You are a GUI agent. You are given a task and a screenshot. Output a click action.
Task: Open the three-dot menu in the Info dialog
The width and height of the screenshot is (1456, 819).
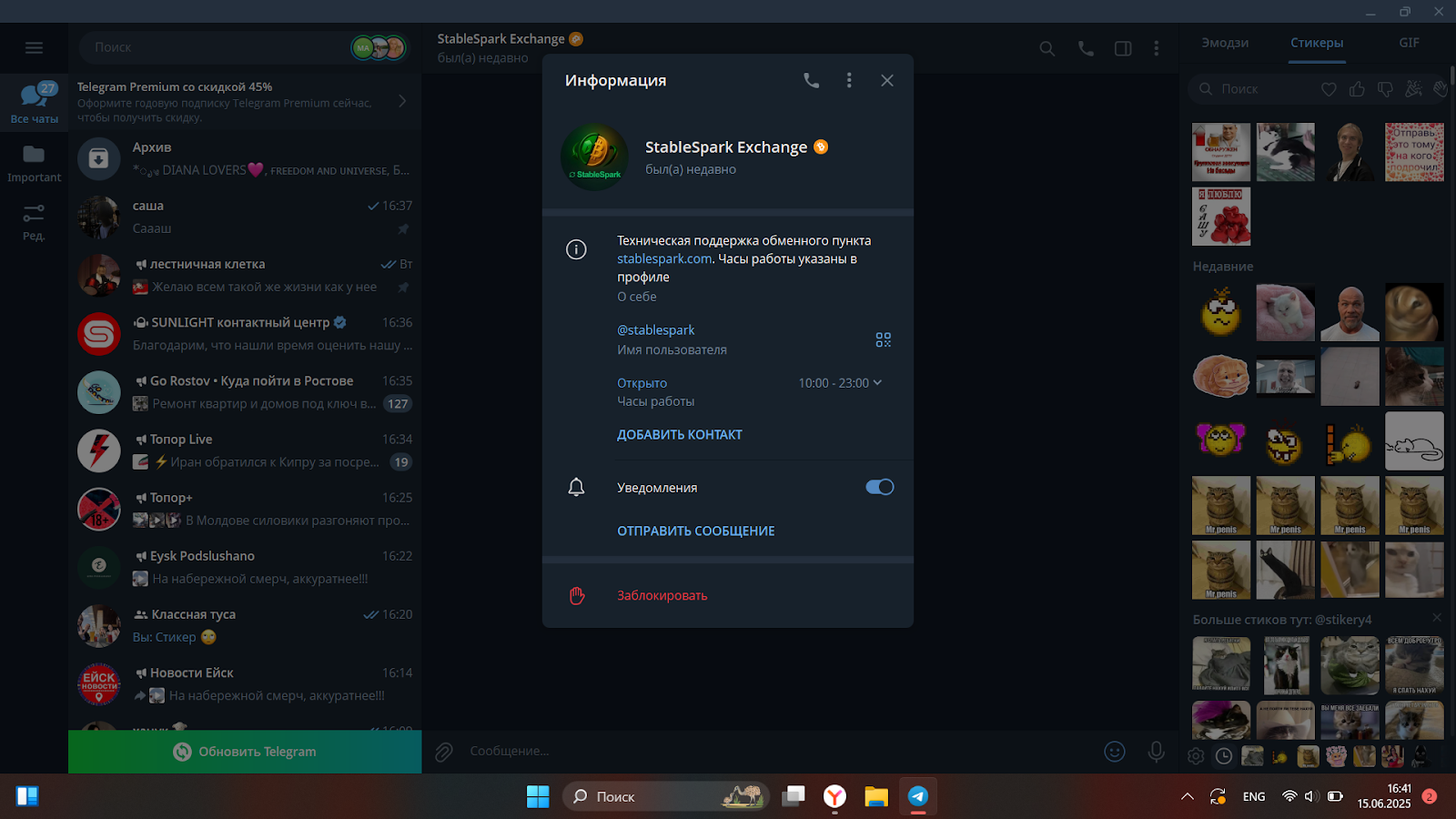pos(849,81)
